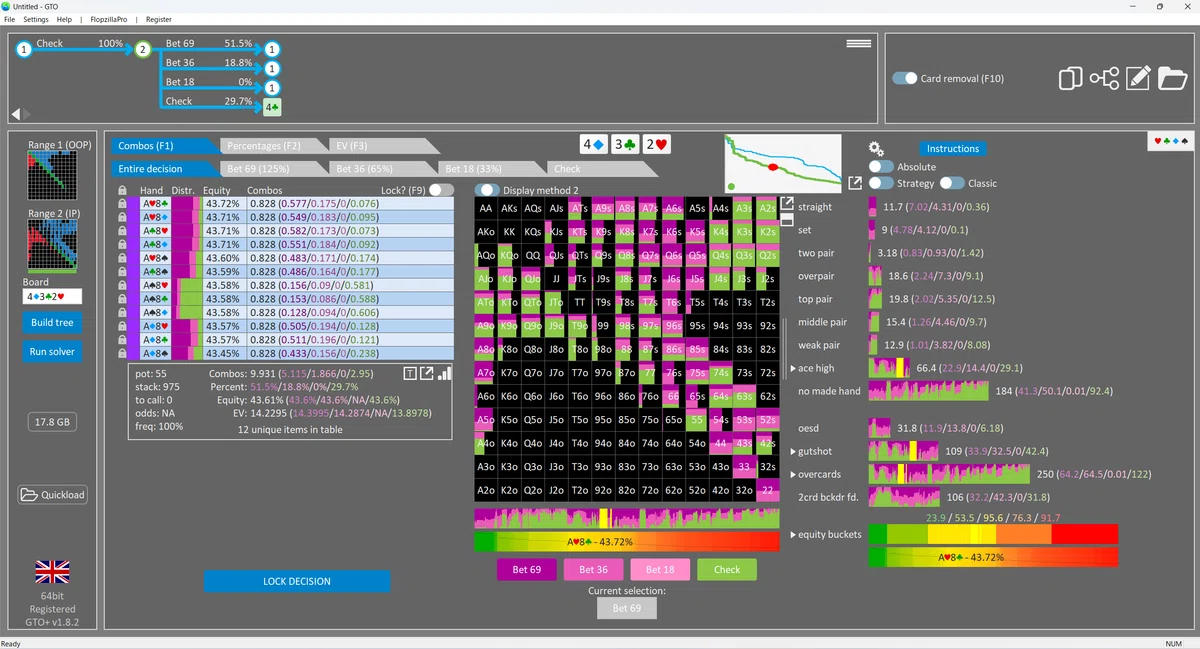The height and width of the screenshot is (649, 1200).
Task: Select the magenta Bet 69 action swatch
Action: click(x=527, y=570)
